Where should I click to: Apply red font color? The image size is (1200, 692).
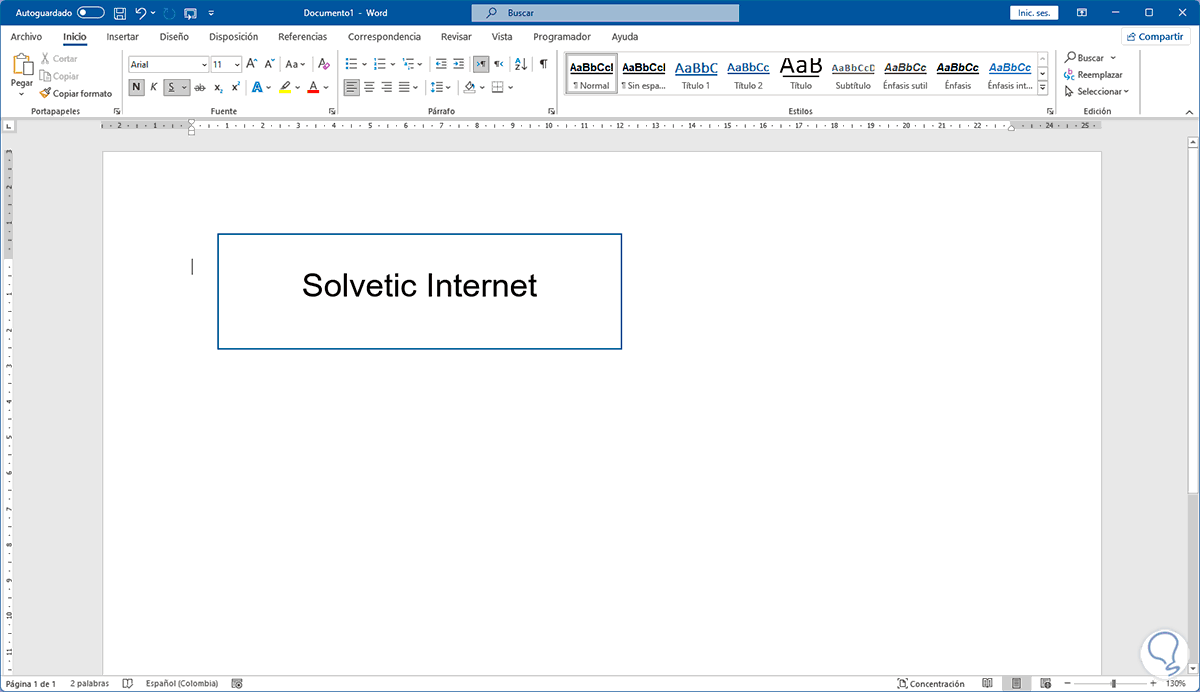[x=313, y=88]
